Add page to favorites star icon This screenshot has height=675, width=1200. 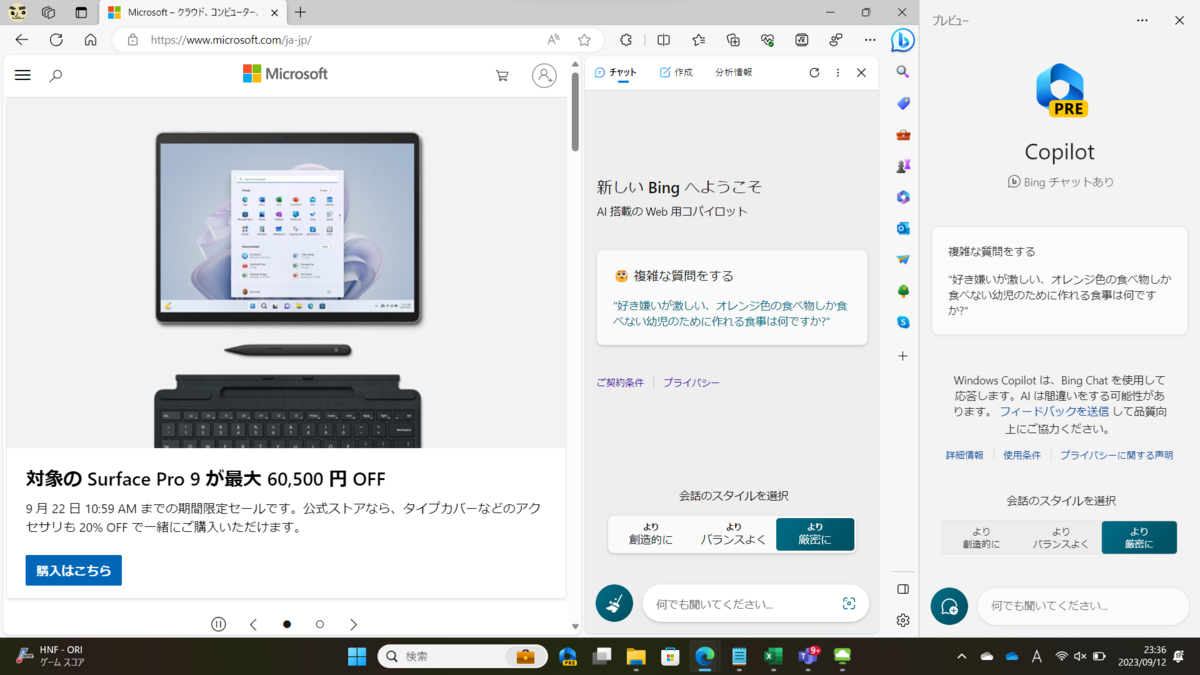(x=584, y=40)
